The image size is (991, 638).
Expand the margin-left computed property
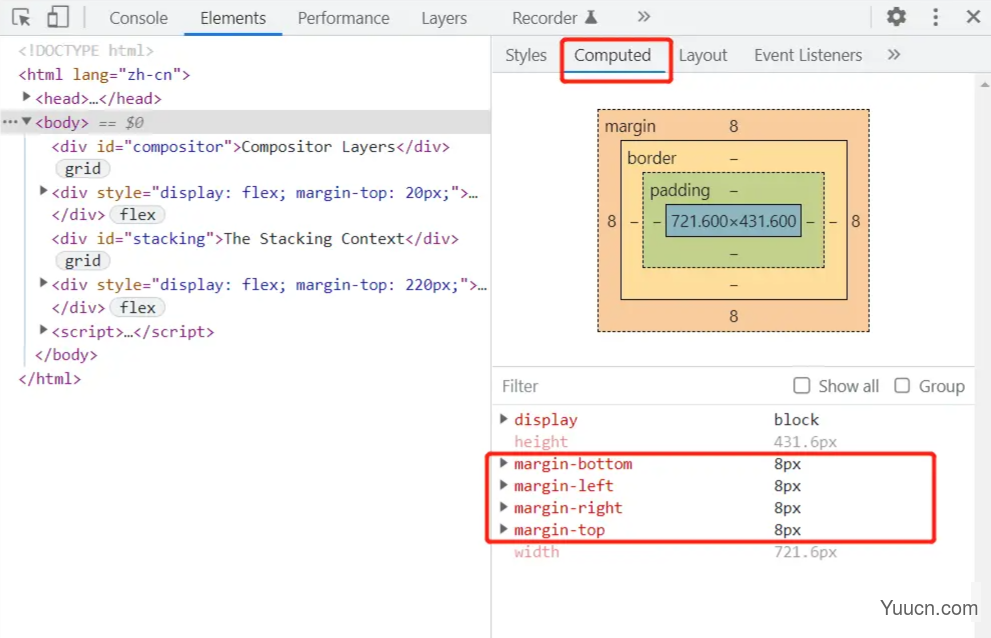[x=504, y=485]
